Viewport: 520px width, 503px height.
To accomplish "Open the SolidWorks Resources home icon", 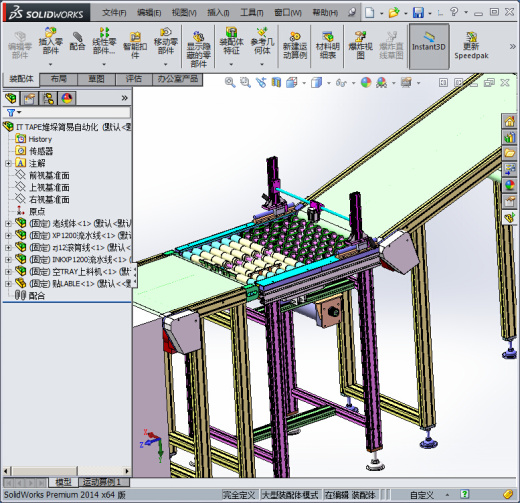I will (509, 121).
